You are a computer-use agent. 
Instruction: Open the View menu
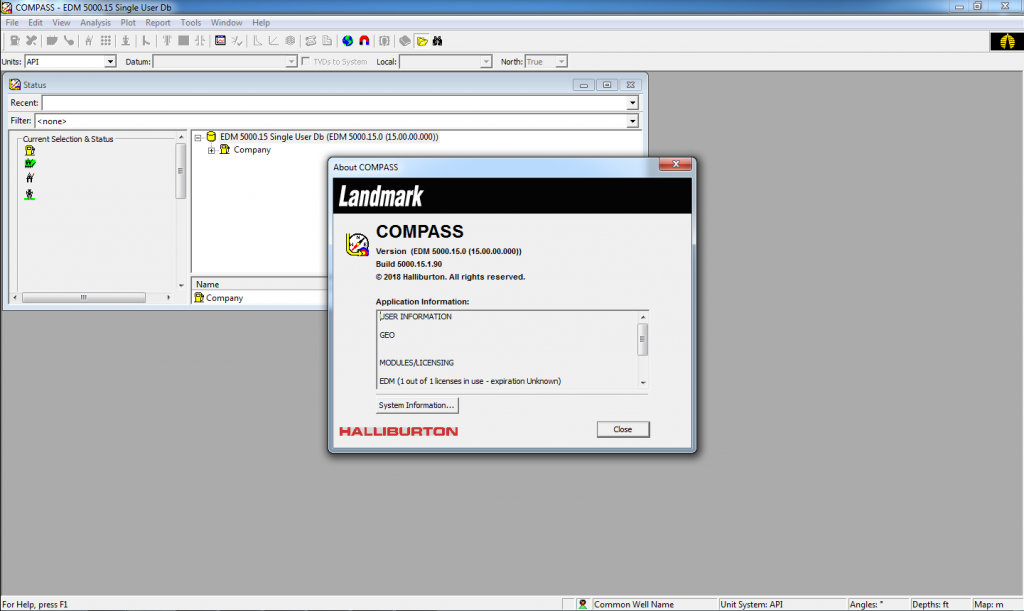[61, 22]
